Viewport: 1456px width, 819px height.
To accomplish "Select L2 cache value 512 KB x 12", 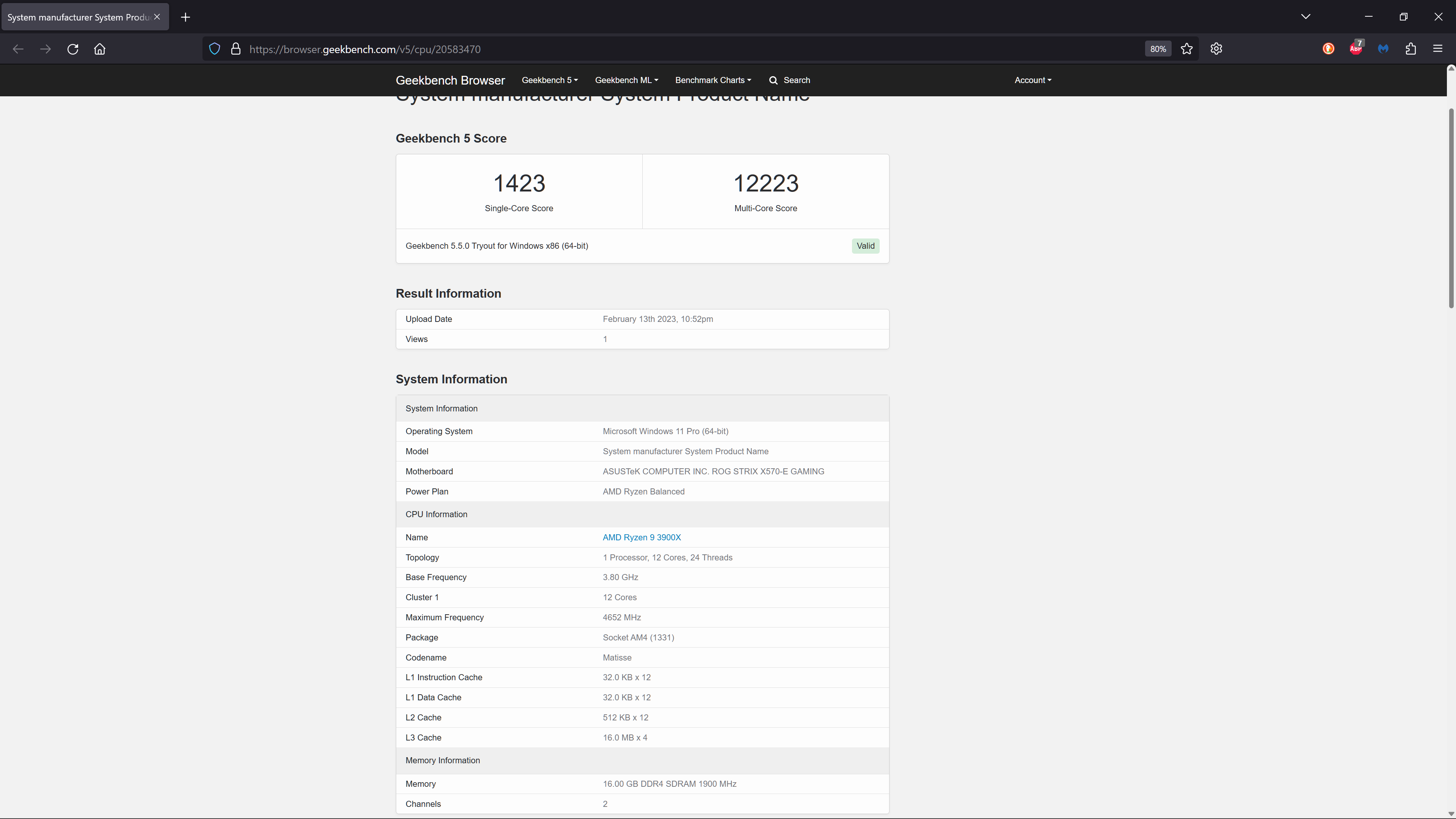I will [x=625, y=717].
